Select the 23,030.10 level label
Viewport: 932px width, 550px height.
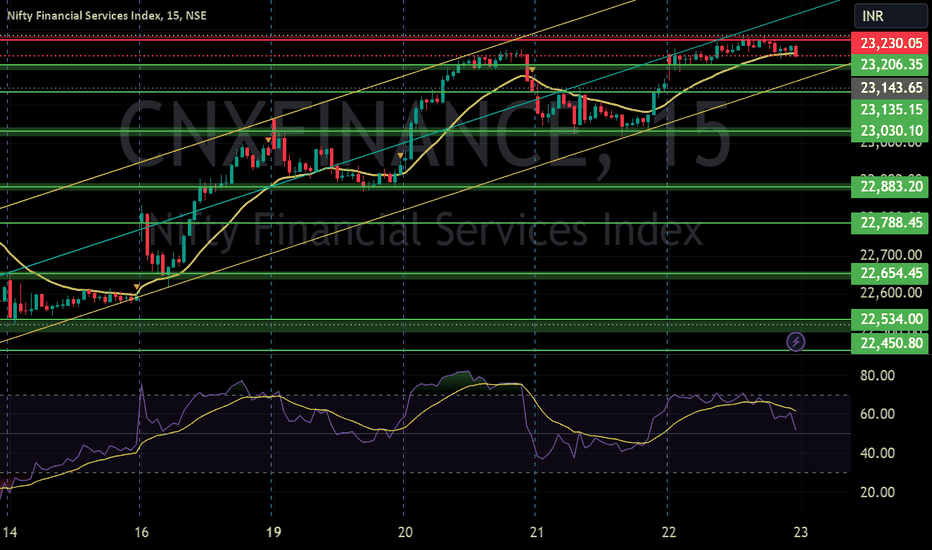890,130
